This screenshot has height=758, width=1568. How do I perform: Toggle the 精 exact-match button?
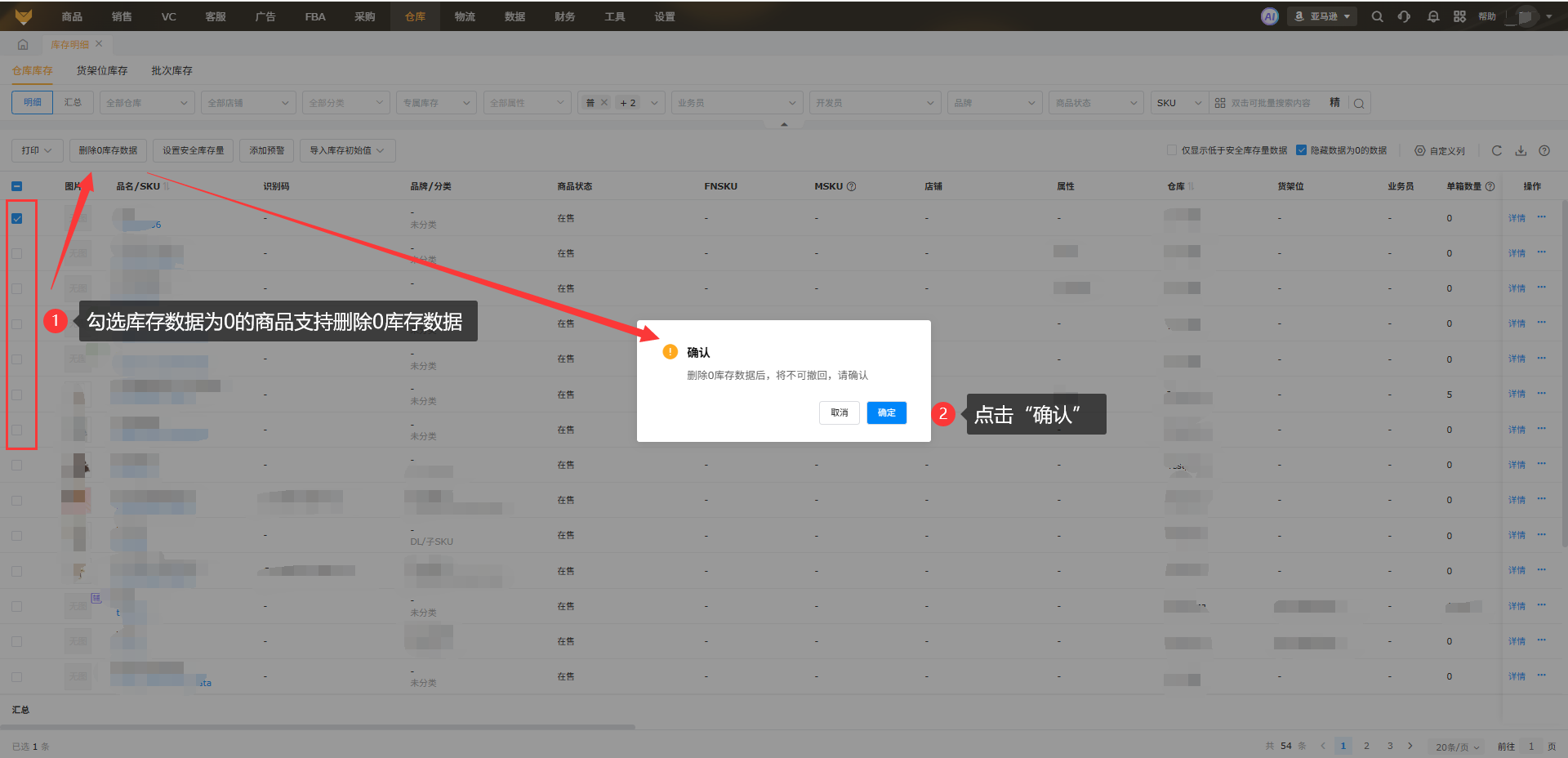pyautogui.click(x=1334, y=103)
